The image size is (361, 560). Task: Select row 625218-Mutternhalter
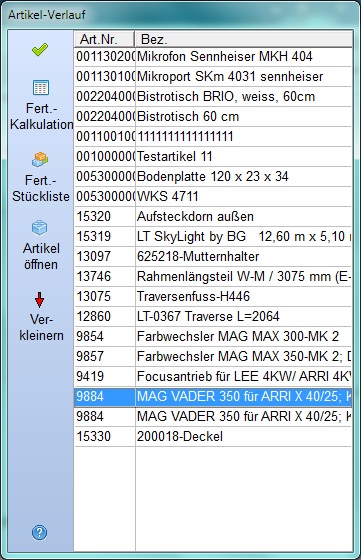[x=213, y=256]
